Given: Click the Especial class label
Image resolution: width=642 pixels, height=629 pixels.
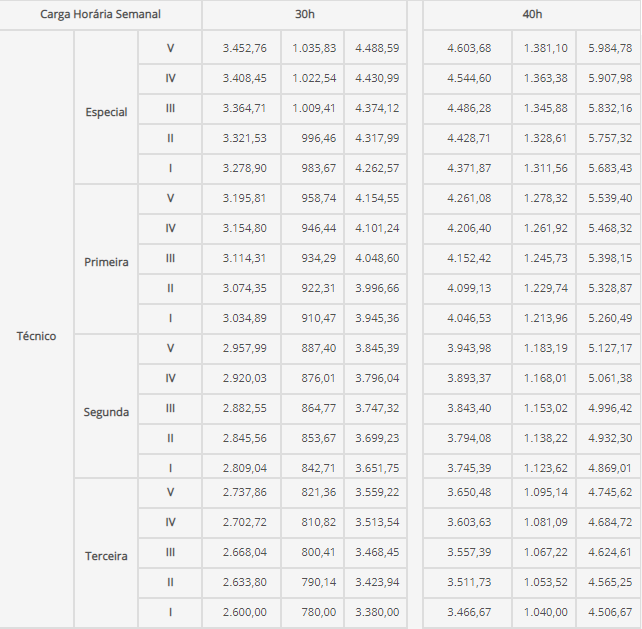Looking at the screenshot, I should pos(106,112).
